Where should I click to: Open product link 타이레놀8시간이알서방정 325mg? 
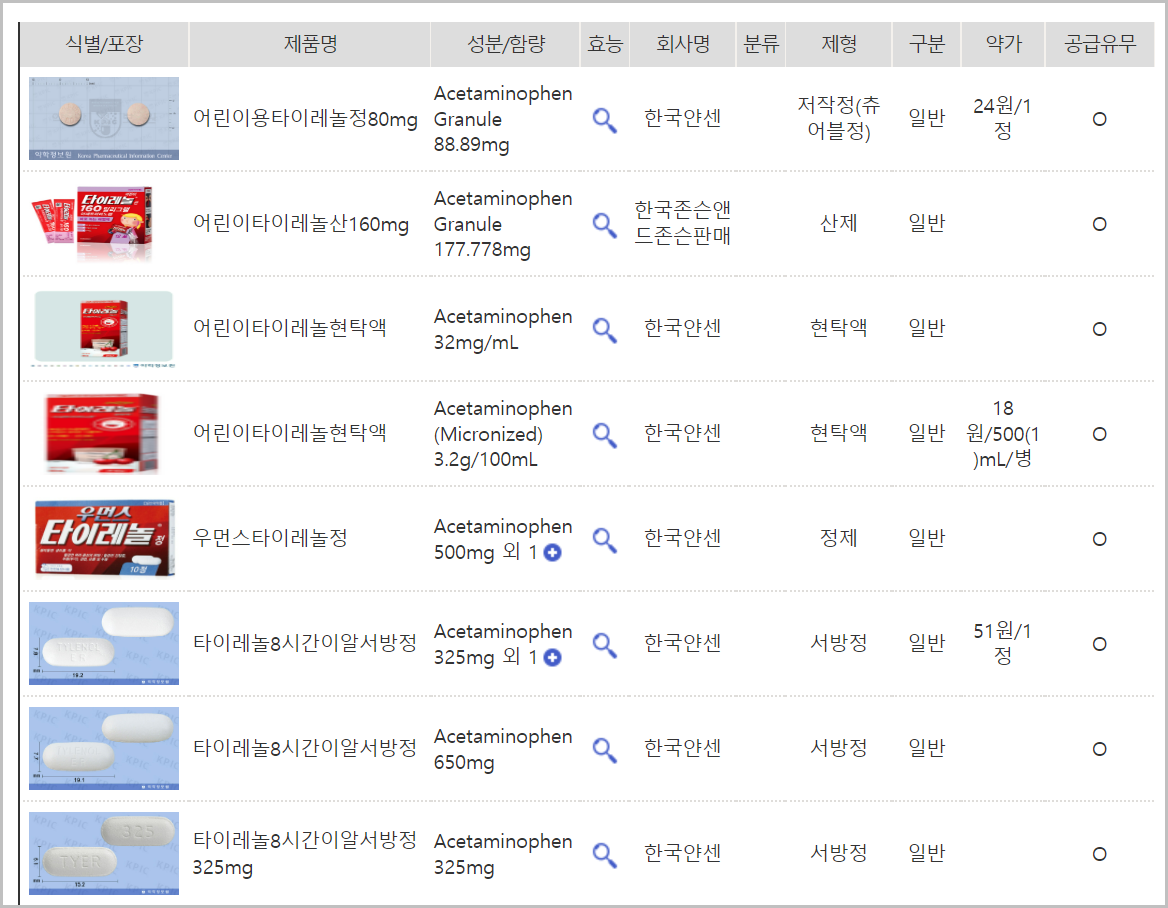(x=305, y=854)
